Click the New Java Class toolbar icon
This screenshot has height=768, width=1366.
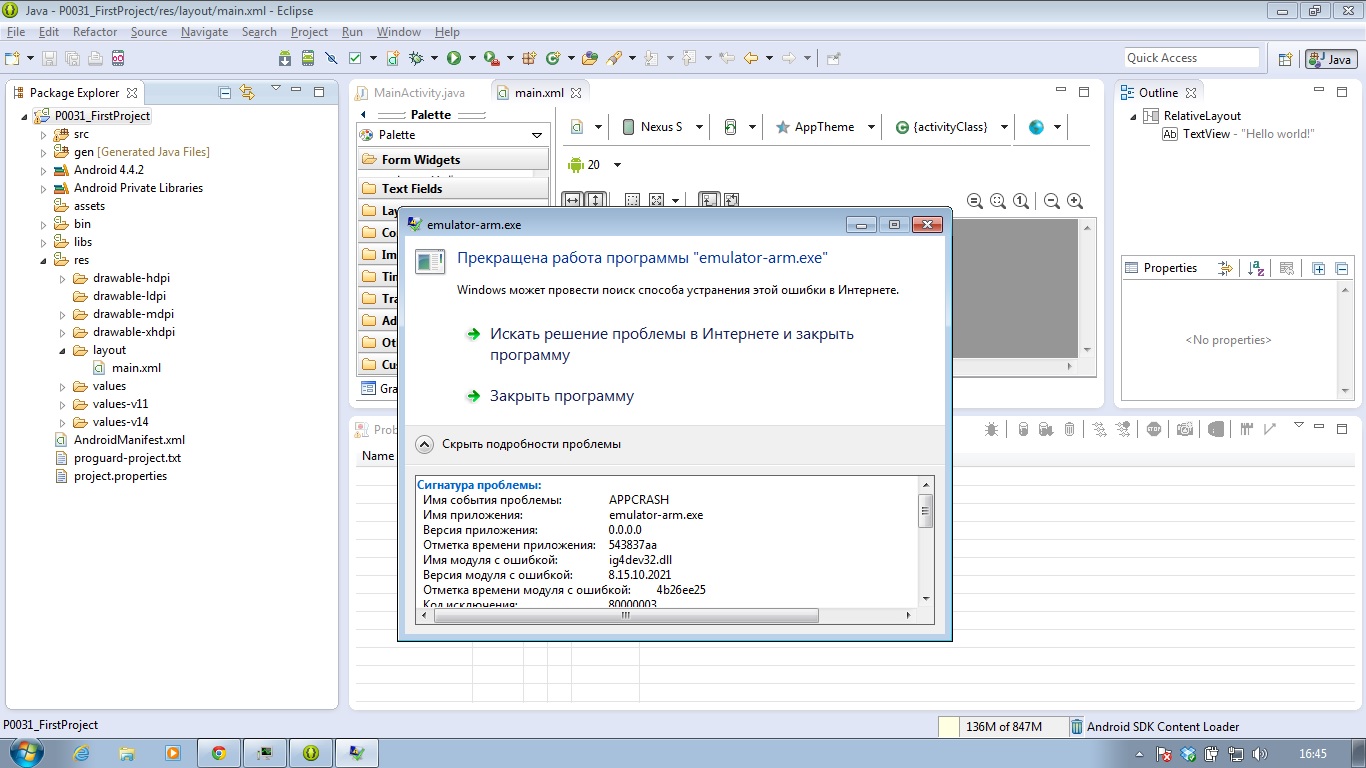(553, 58)
